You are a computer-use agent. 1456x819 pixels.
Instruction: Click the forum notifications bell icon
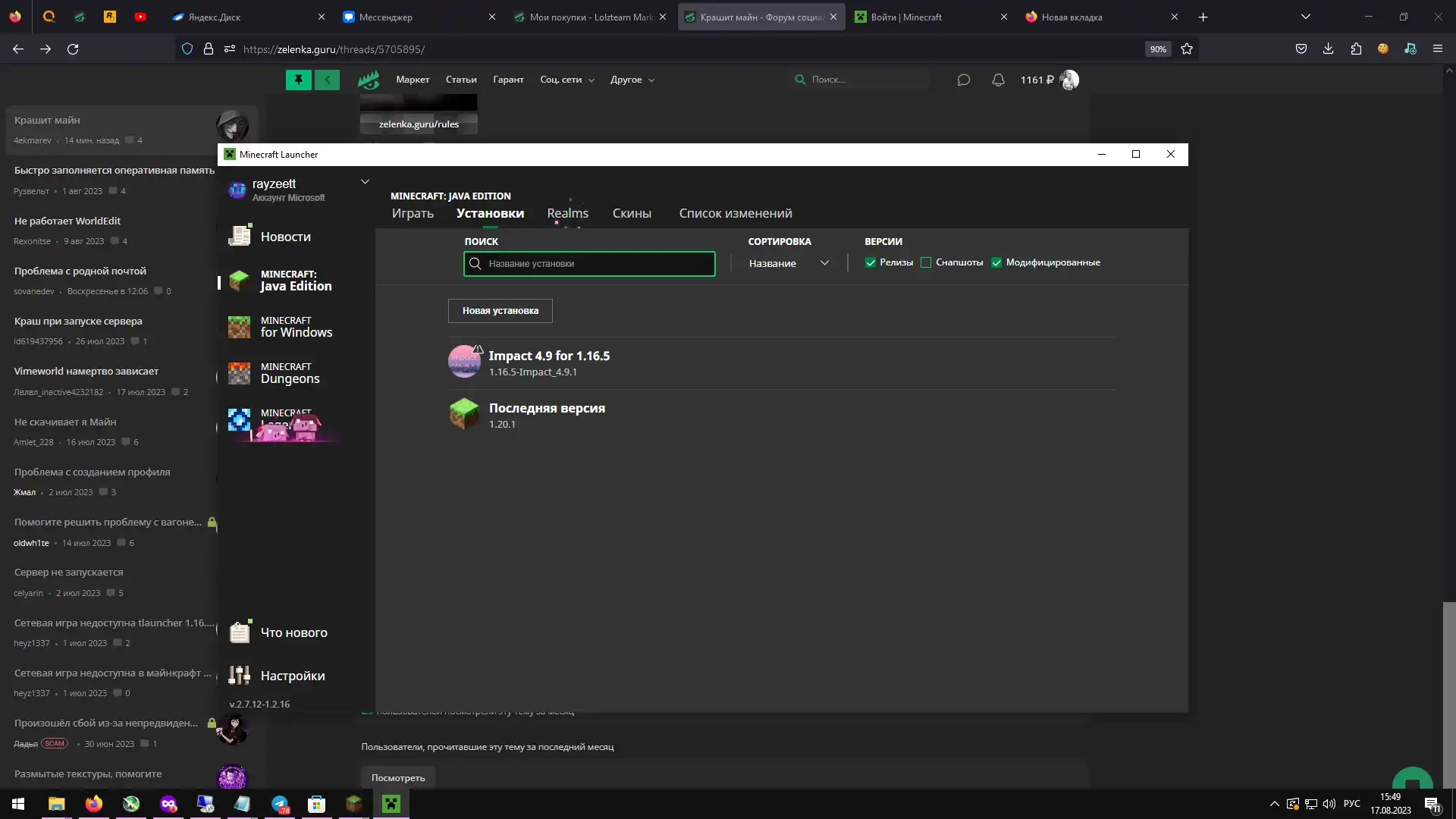(x=998, y=80)
